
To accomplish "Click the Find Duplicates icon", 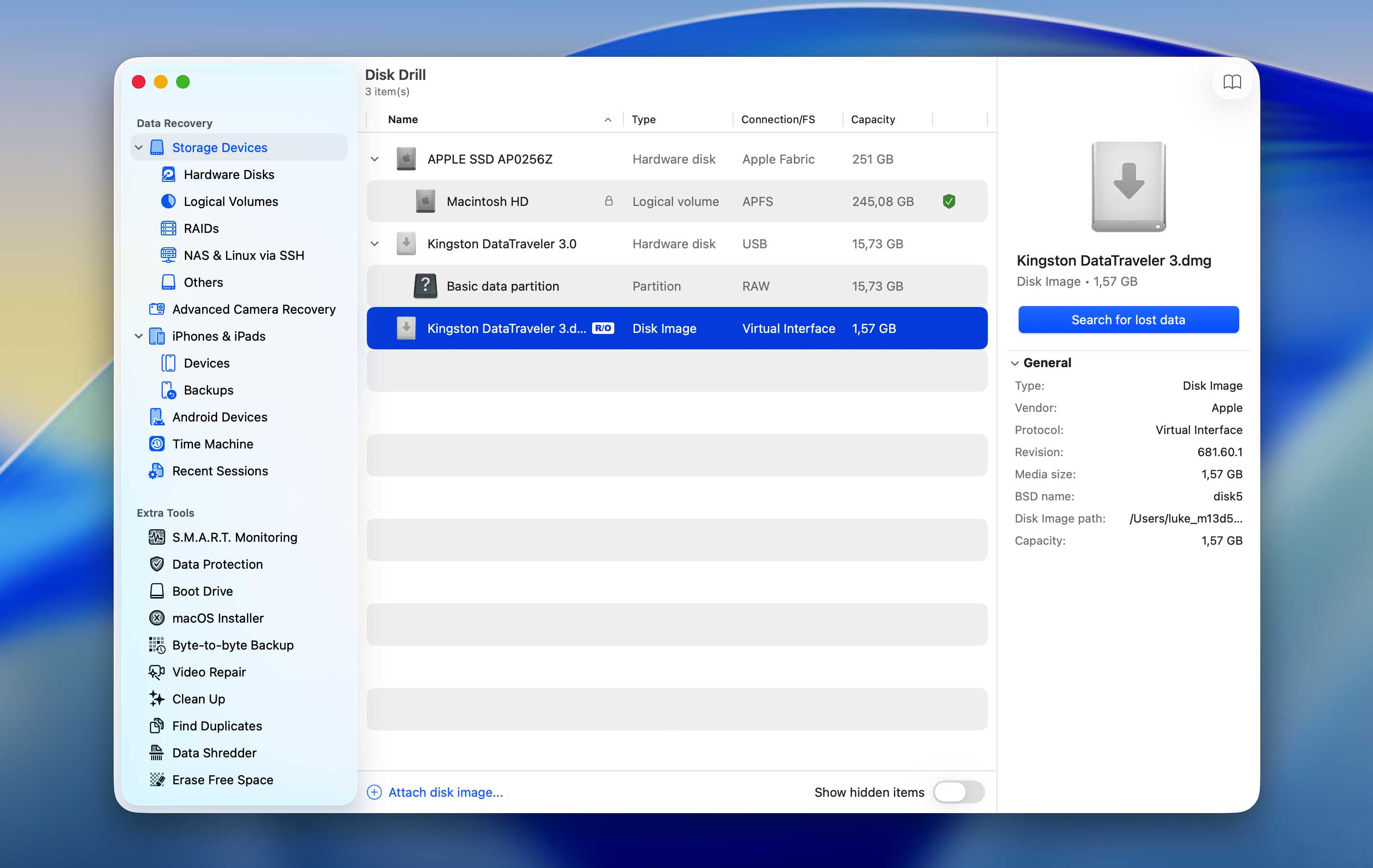I will [x=157, y=726].
